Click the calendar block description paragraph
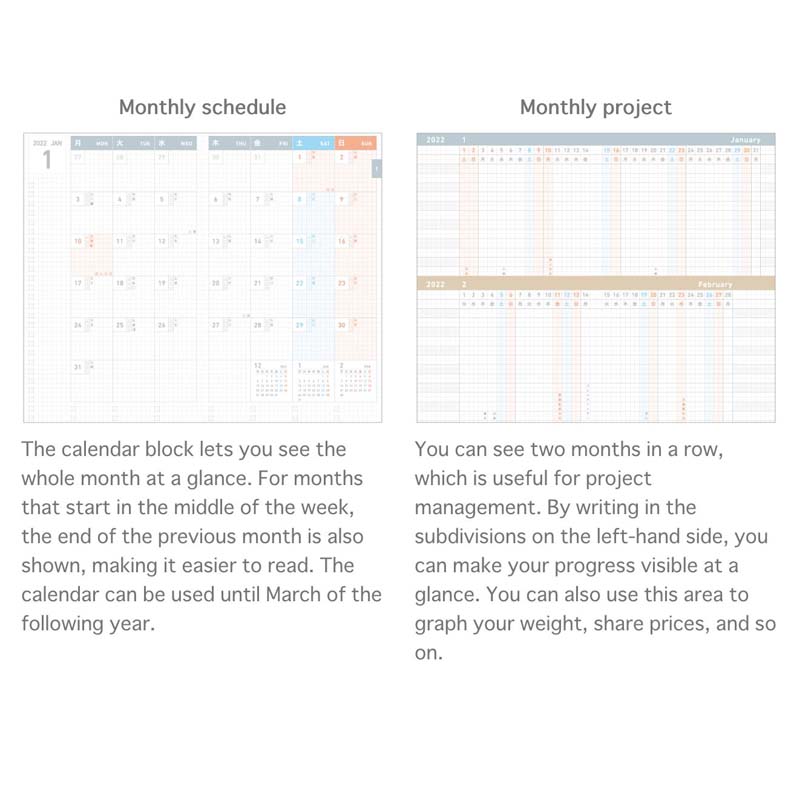The width and height of the screenshot is (800, 800). pos(202,536)
